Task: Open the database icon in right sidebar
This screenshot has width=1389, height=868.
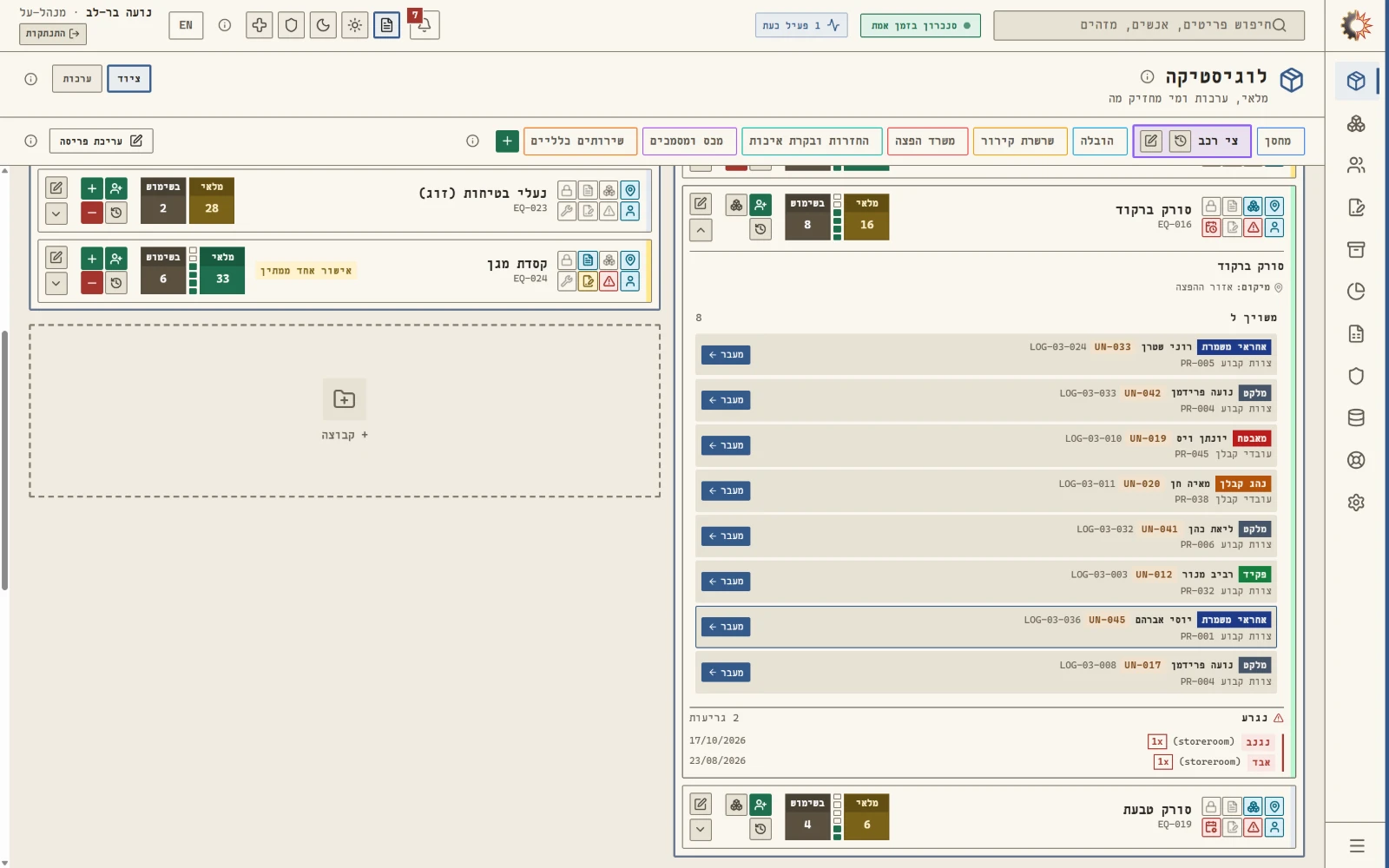Action: point(1356,418)
